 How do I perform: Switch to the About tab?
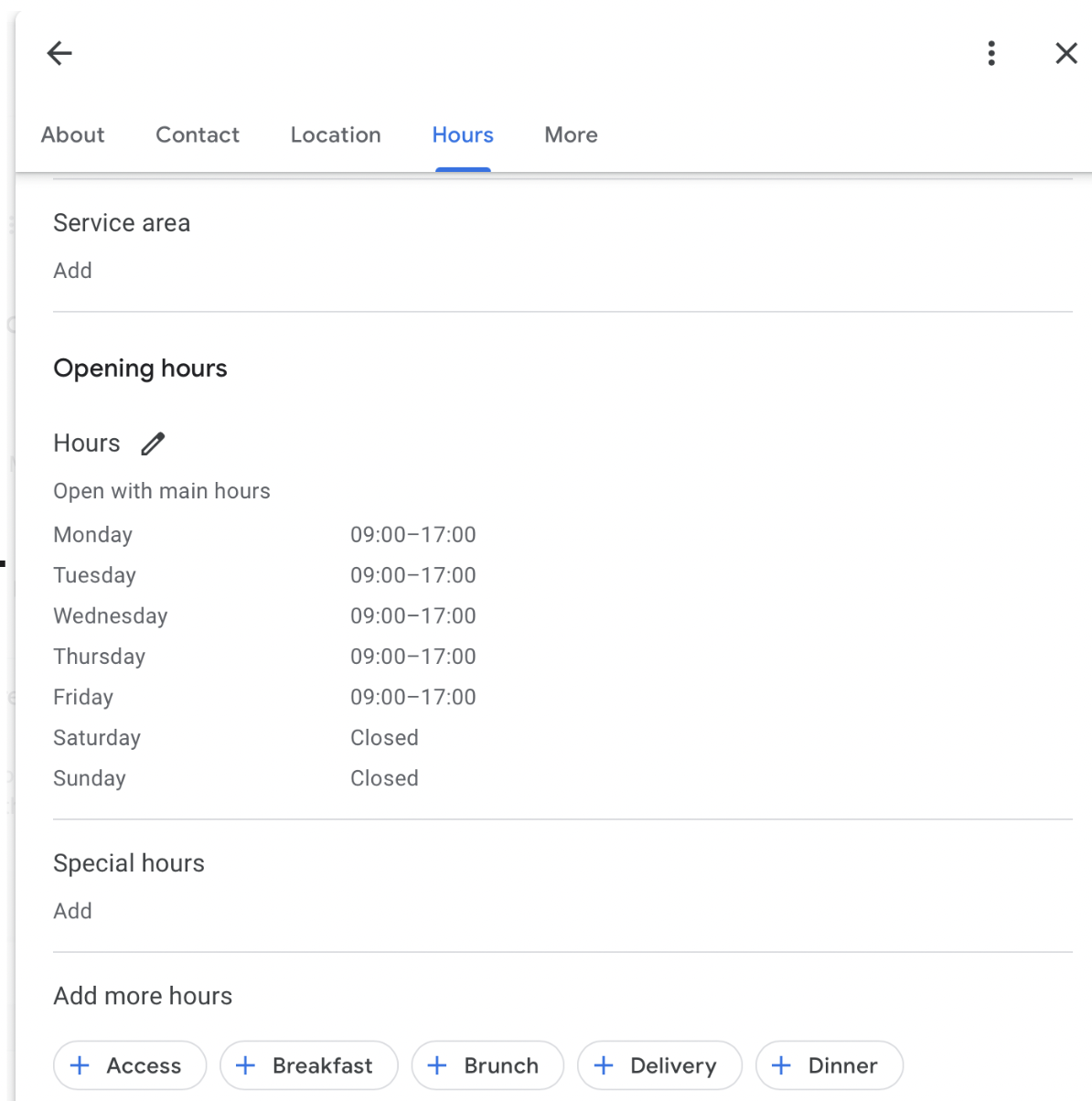coord(73,135)
